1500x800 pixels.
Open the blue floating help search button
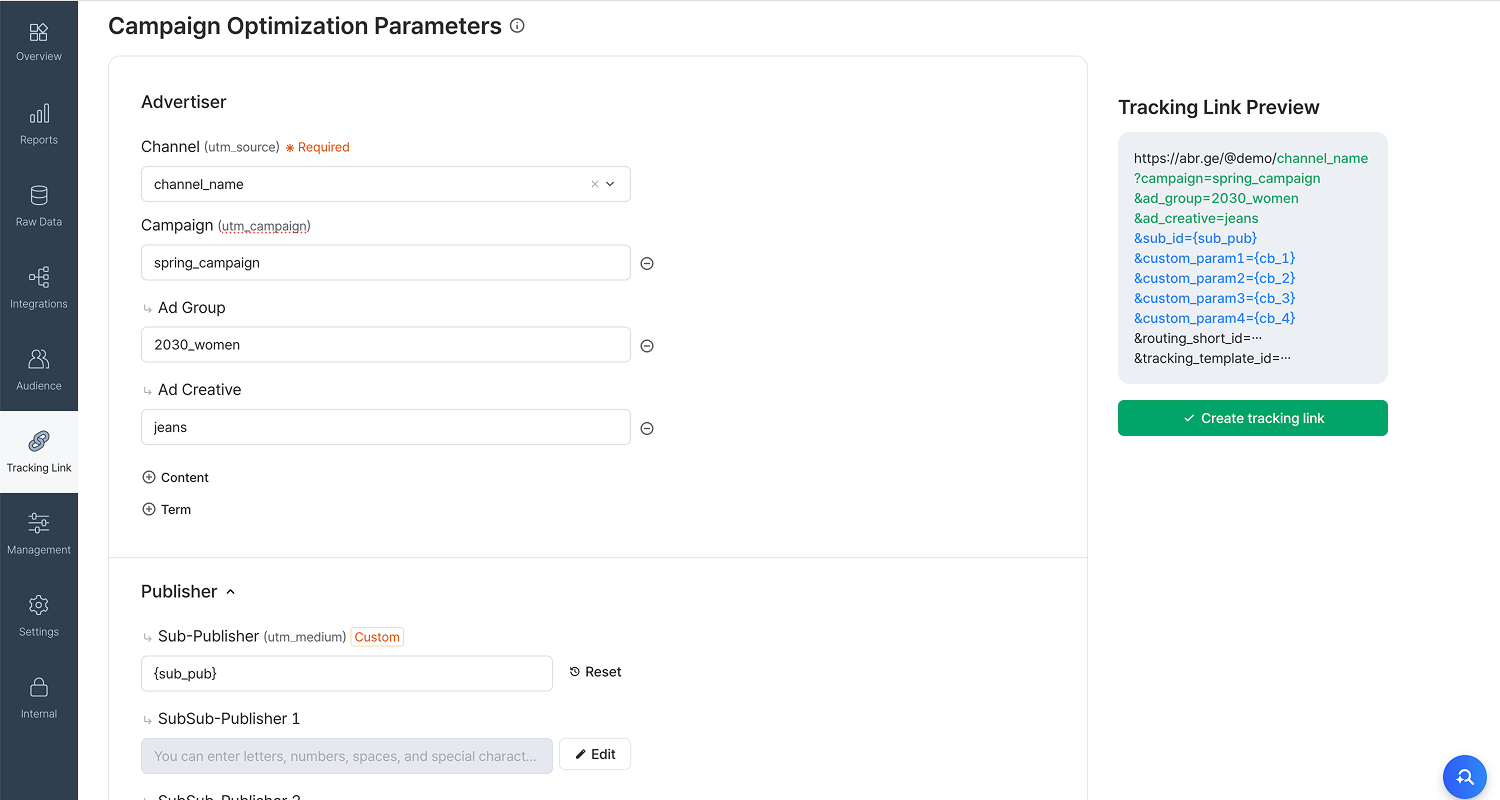1465,777
